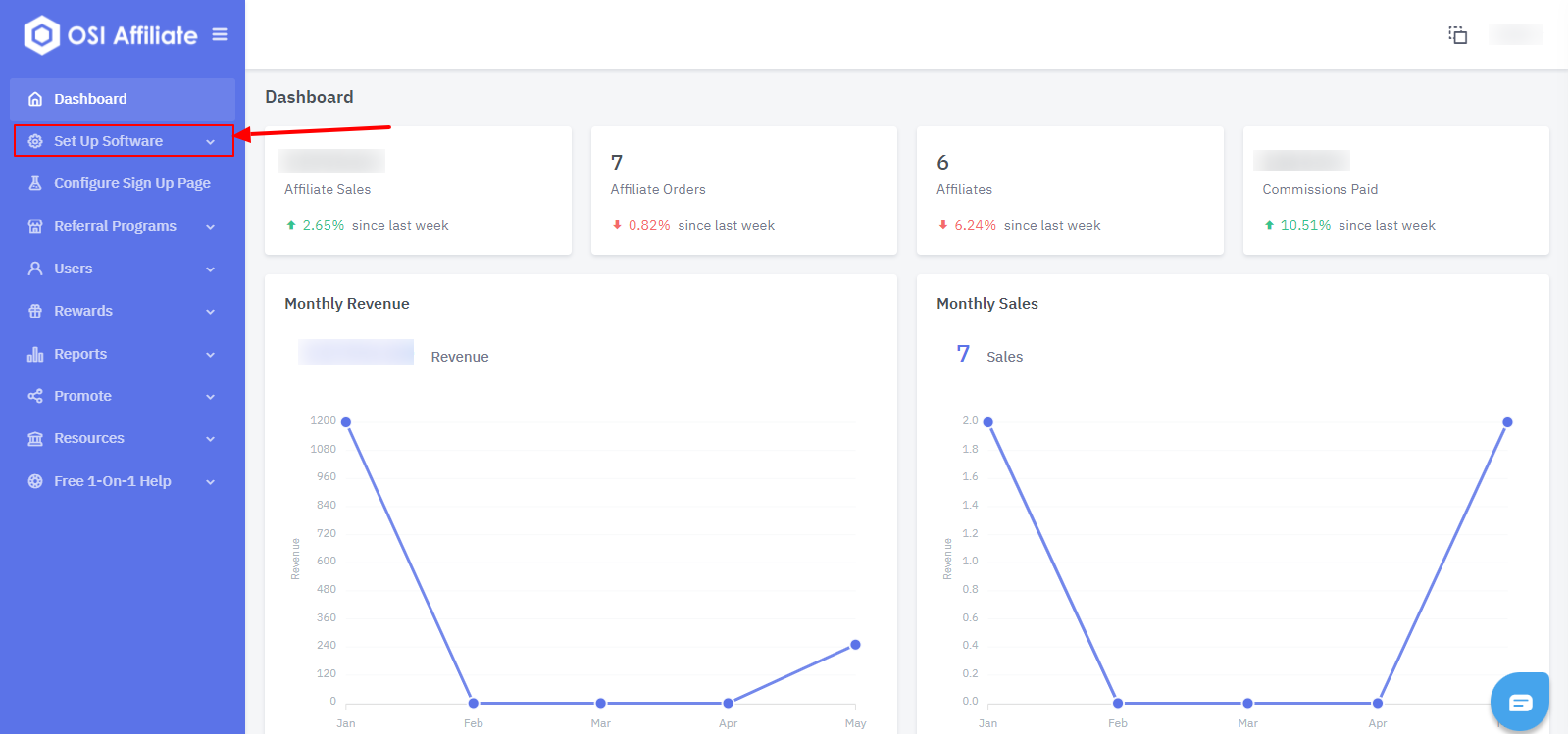Image resolution: width=1568 pixels, height=734 pixels.
Task: Expand the Free 1-On-1 Help chevron
Action: point(210,482)
